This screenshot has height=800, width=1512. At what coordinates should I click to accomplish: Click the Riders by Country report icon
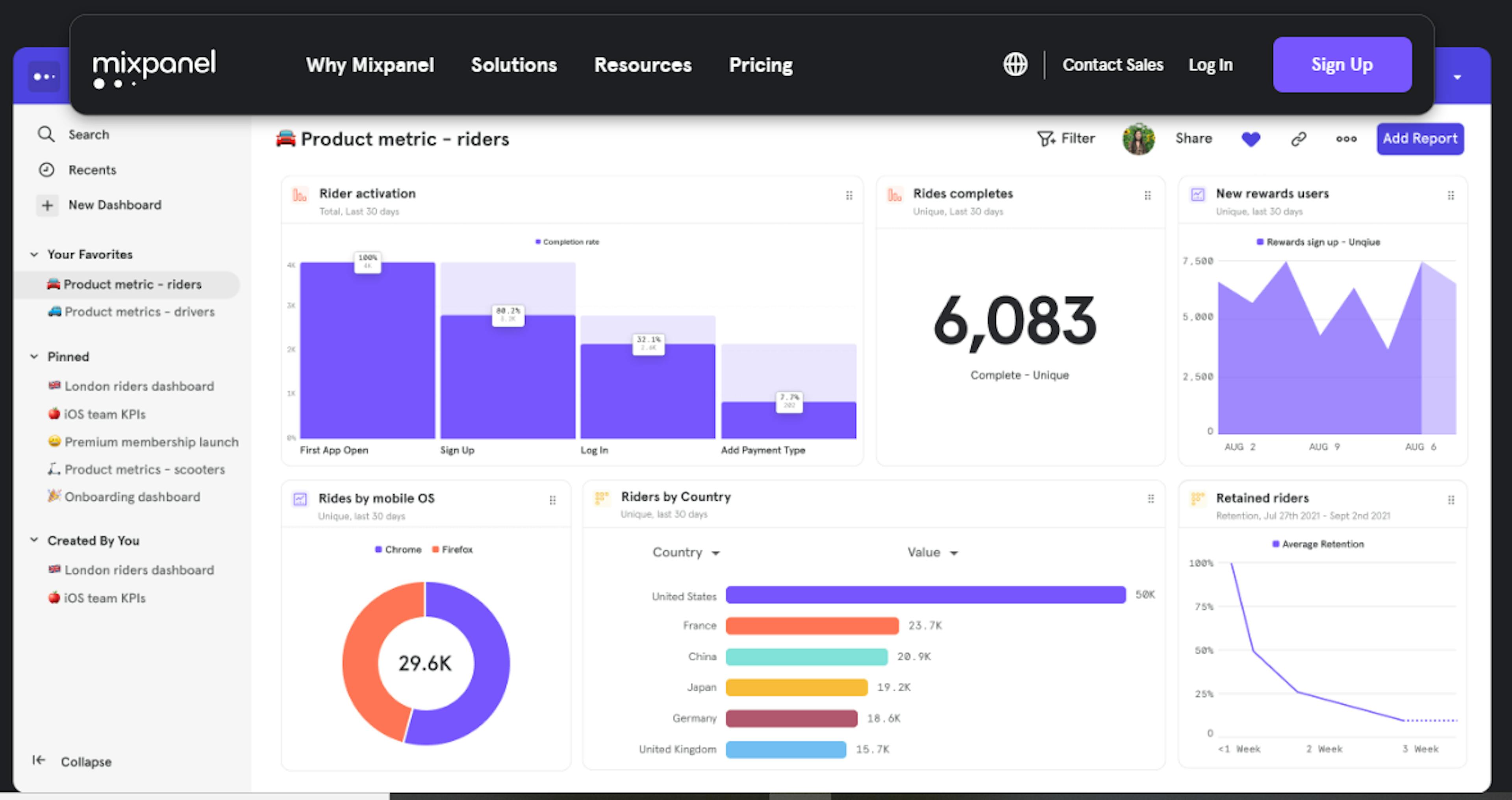(602, 498)
